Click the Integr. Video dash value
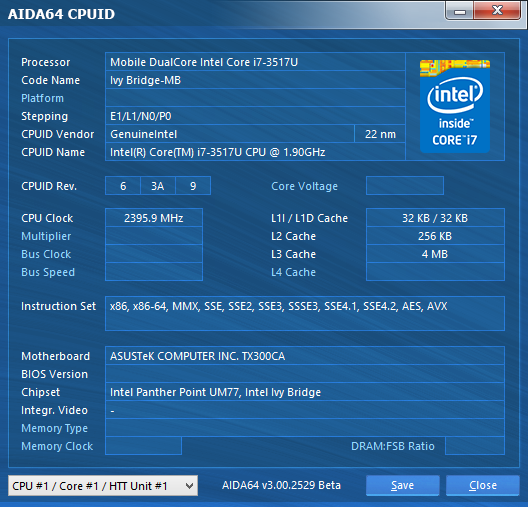This screenshot has height=507, width=528. click(305, 410)
